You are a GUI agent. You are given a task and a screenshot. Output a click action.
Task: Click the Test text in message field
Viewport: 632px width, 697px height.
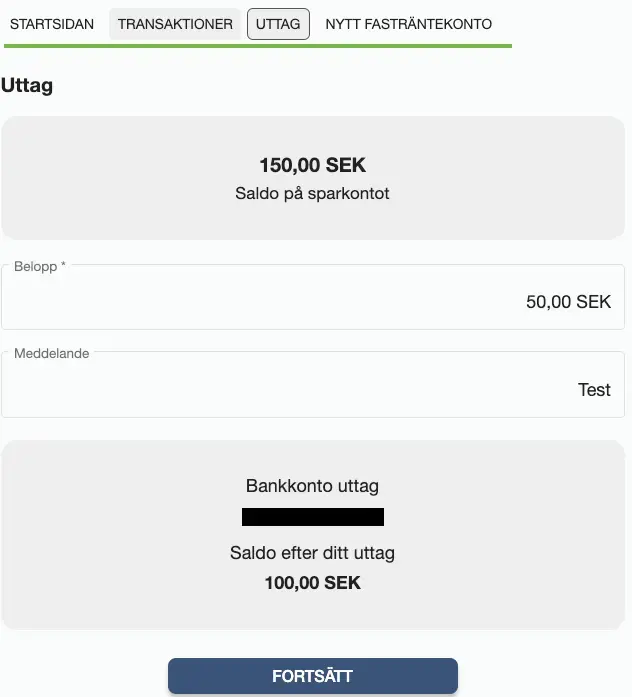click(594, 390)
